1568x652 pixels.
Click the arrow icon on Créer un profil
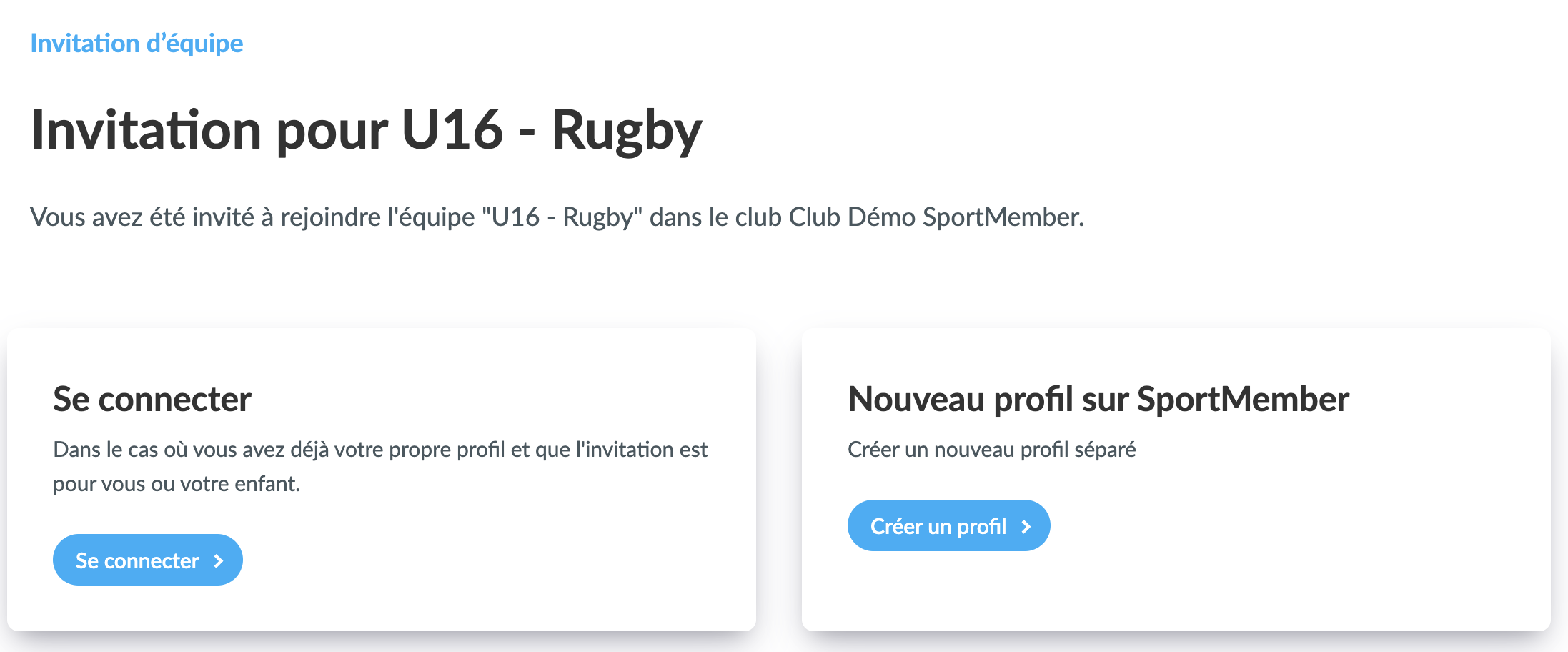tap(1026, 527)
